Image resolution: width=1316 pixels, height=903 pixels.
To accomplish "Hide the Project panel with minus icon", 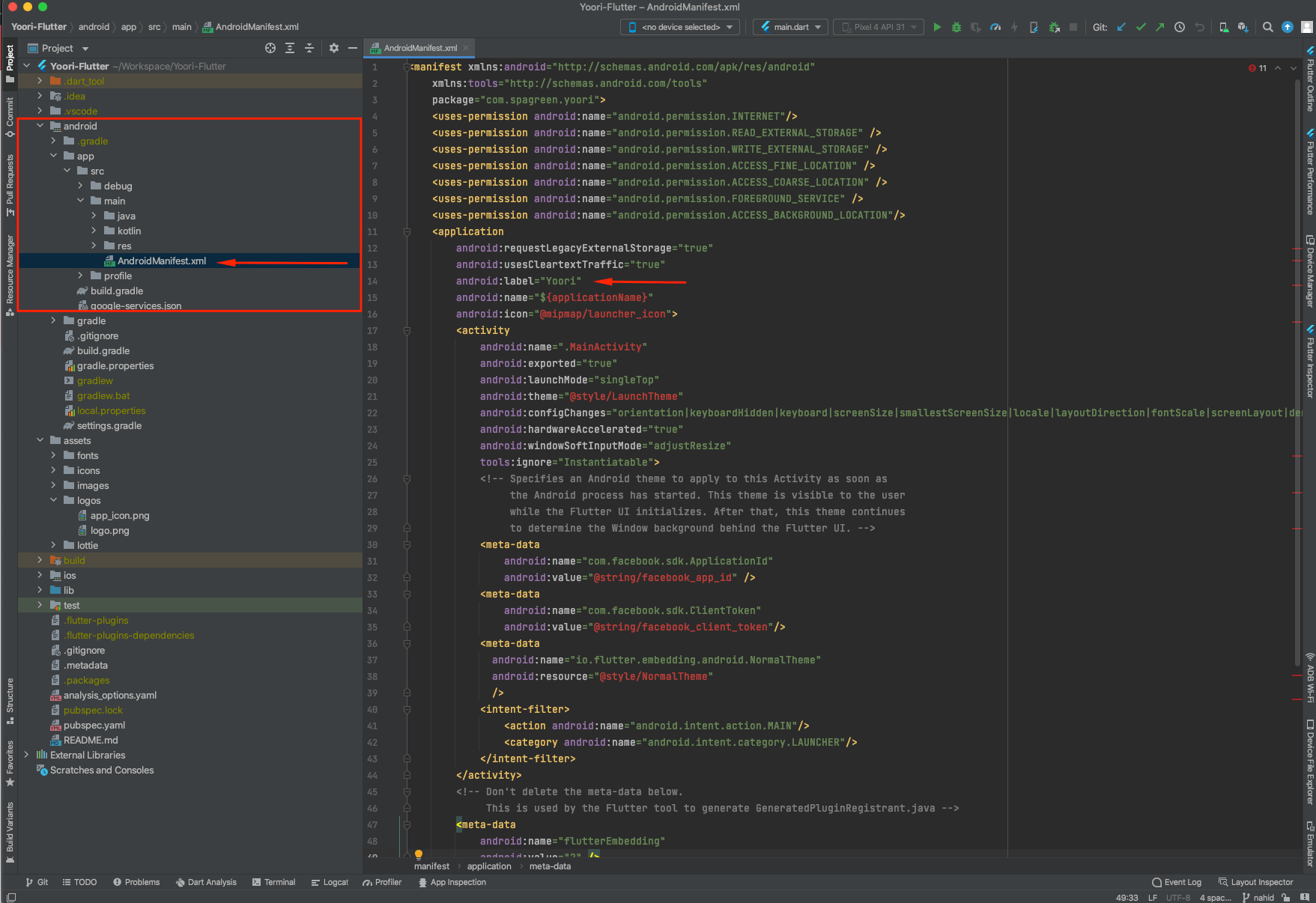I will pyautogui.click(x=353, y=48).
